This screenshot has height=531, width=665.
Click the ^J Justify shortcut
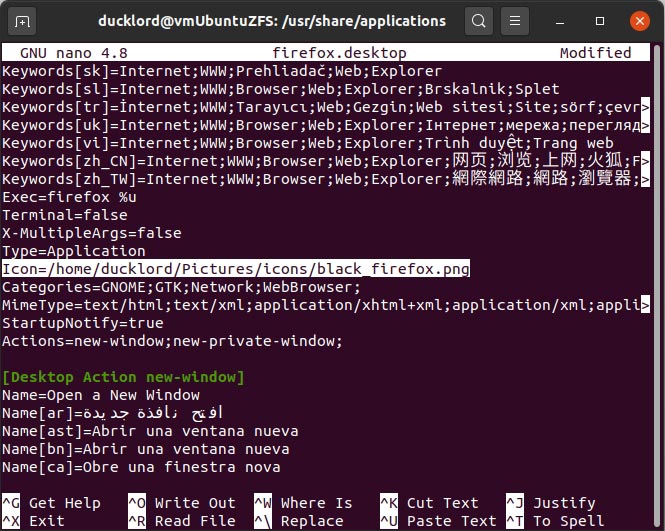coord(551,503)
